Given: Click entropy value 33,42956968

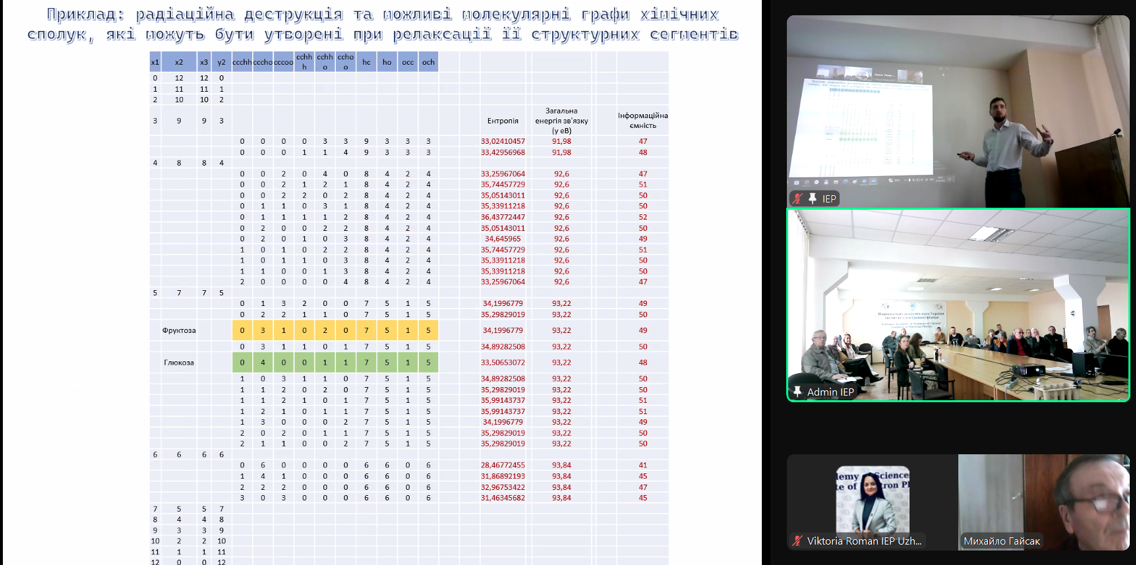Looking at the screenshot, I should click(503, 152).
